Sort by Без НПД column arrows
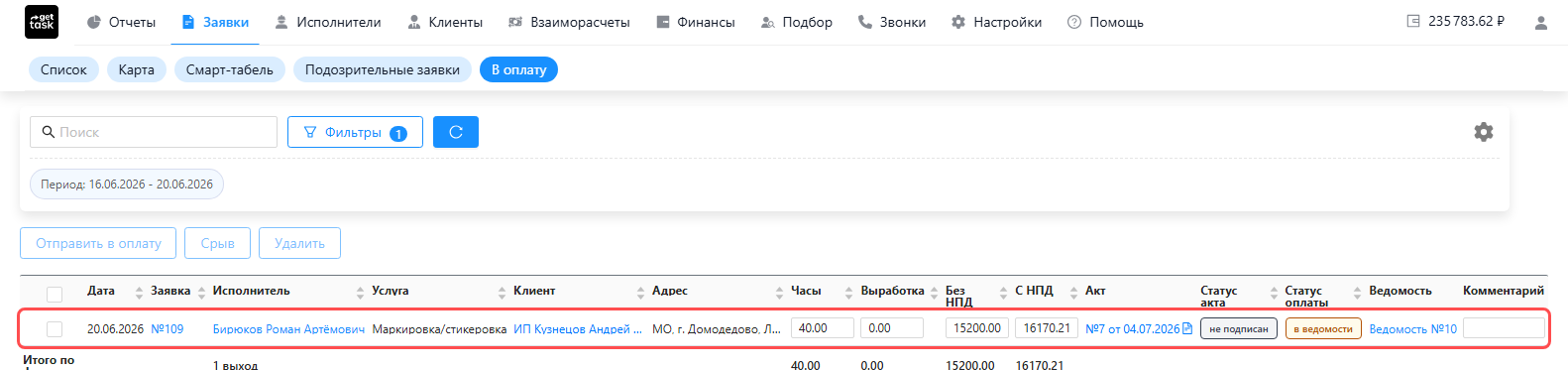Screen dimensions: 1568x370 (1003, 293)
